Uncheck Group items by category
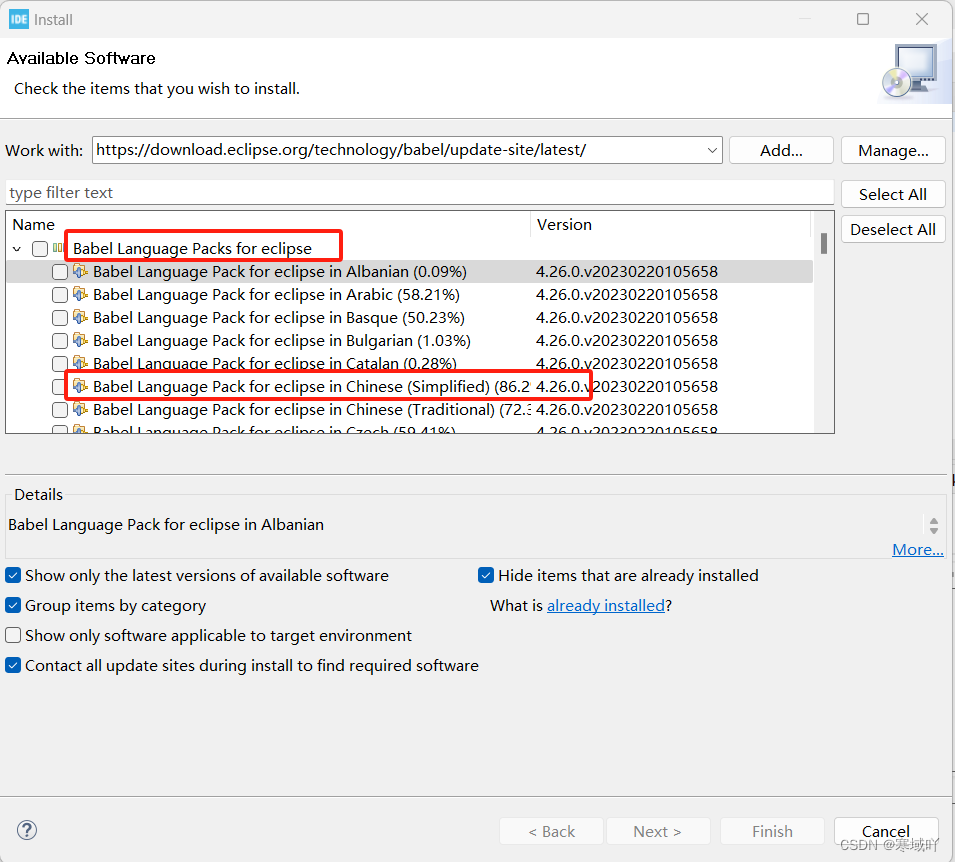The width and height of the screenshot is (955, 862). point(13,605)
